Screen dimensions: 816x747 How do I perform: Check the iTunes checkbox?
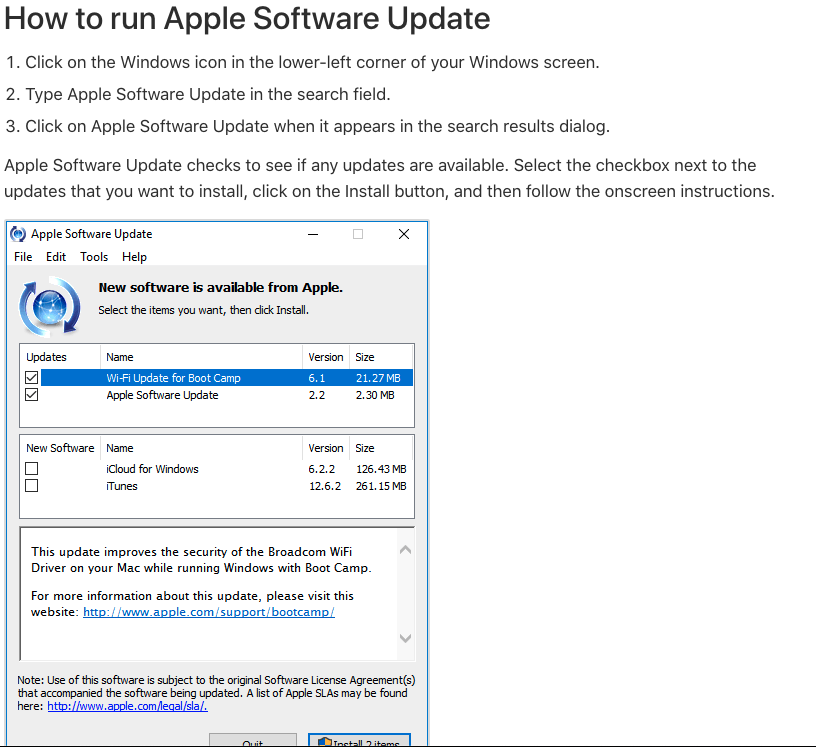(x=32, y=486)
